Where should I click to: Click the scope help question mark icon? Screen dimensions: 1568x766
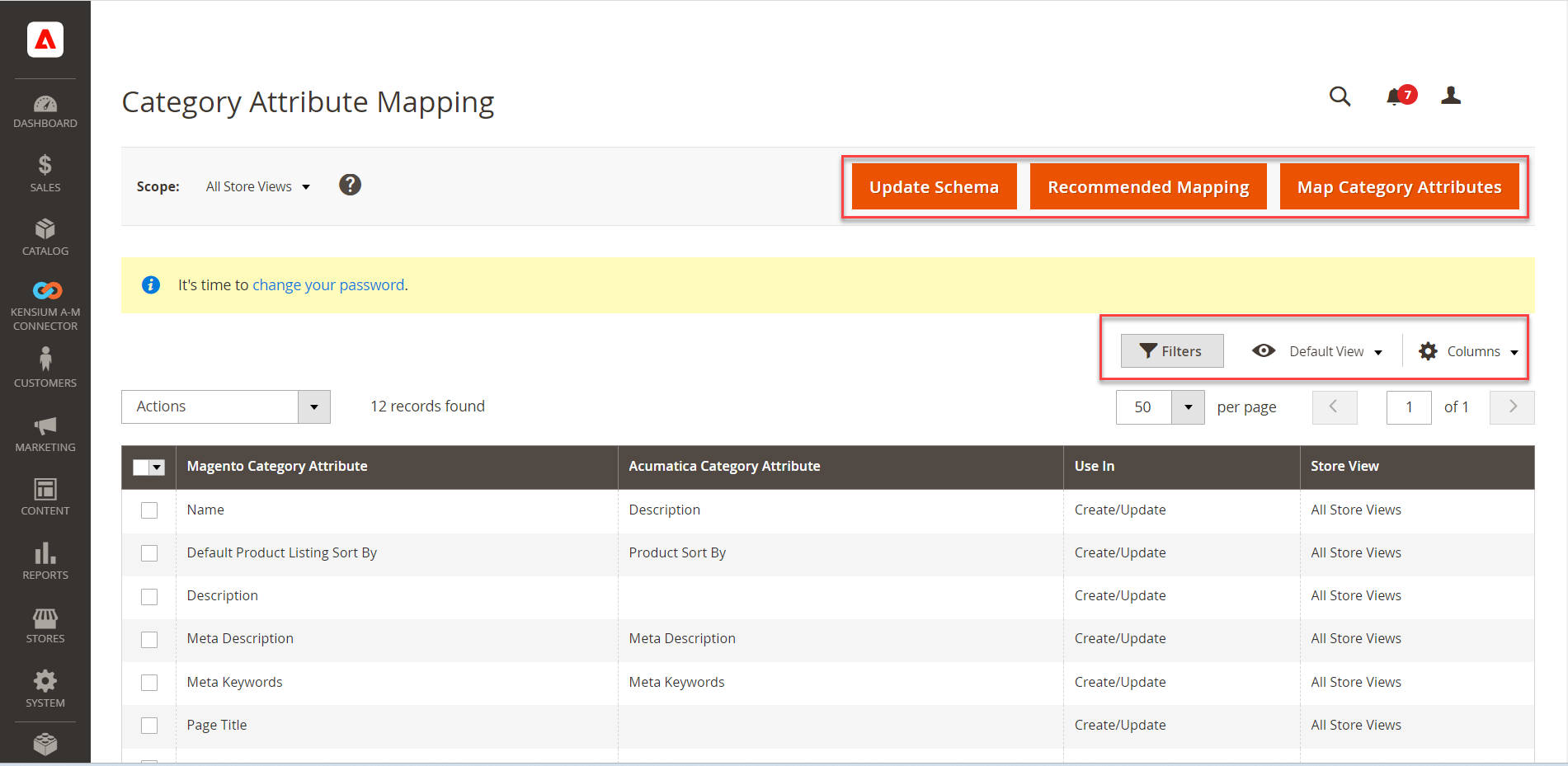[350, 186]
